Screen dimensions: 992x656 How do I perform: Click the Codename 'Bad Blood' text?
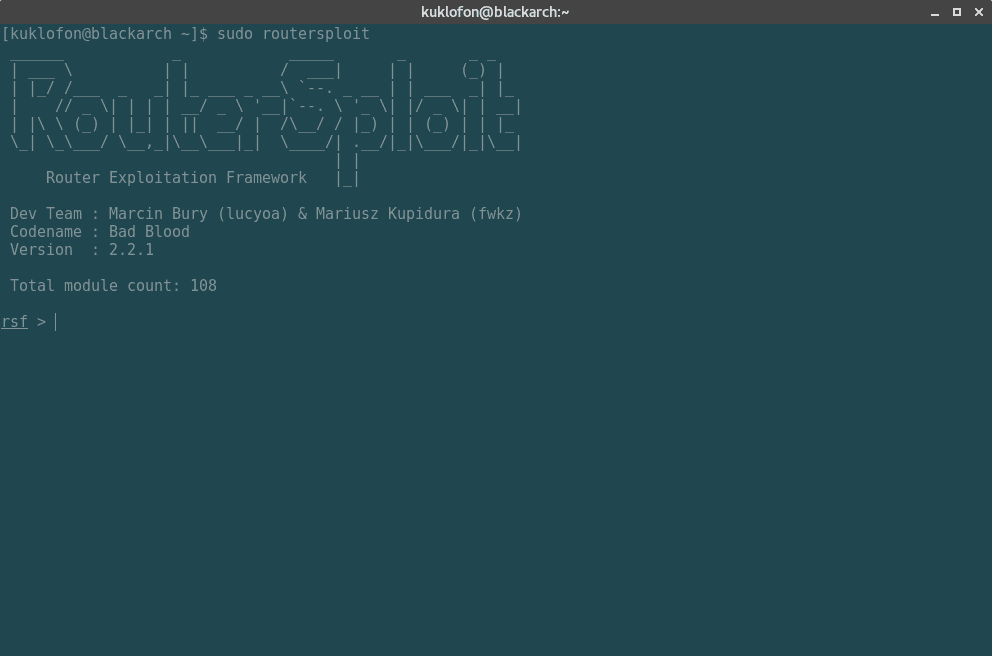pos(149,232)
